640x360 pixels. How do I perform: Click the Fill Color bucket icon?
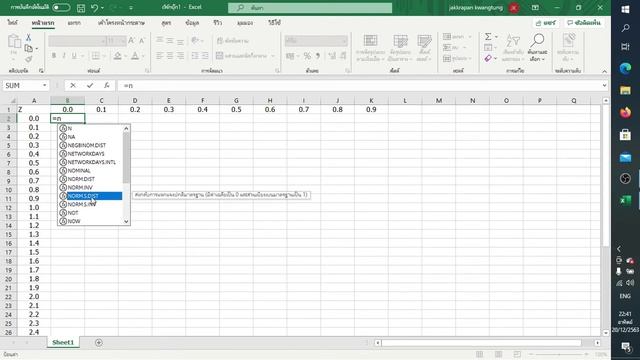click(x=118, y=56)
